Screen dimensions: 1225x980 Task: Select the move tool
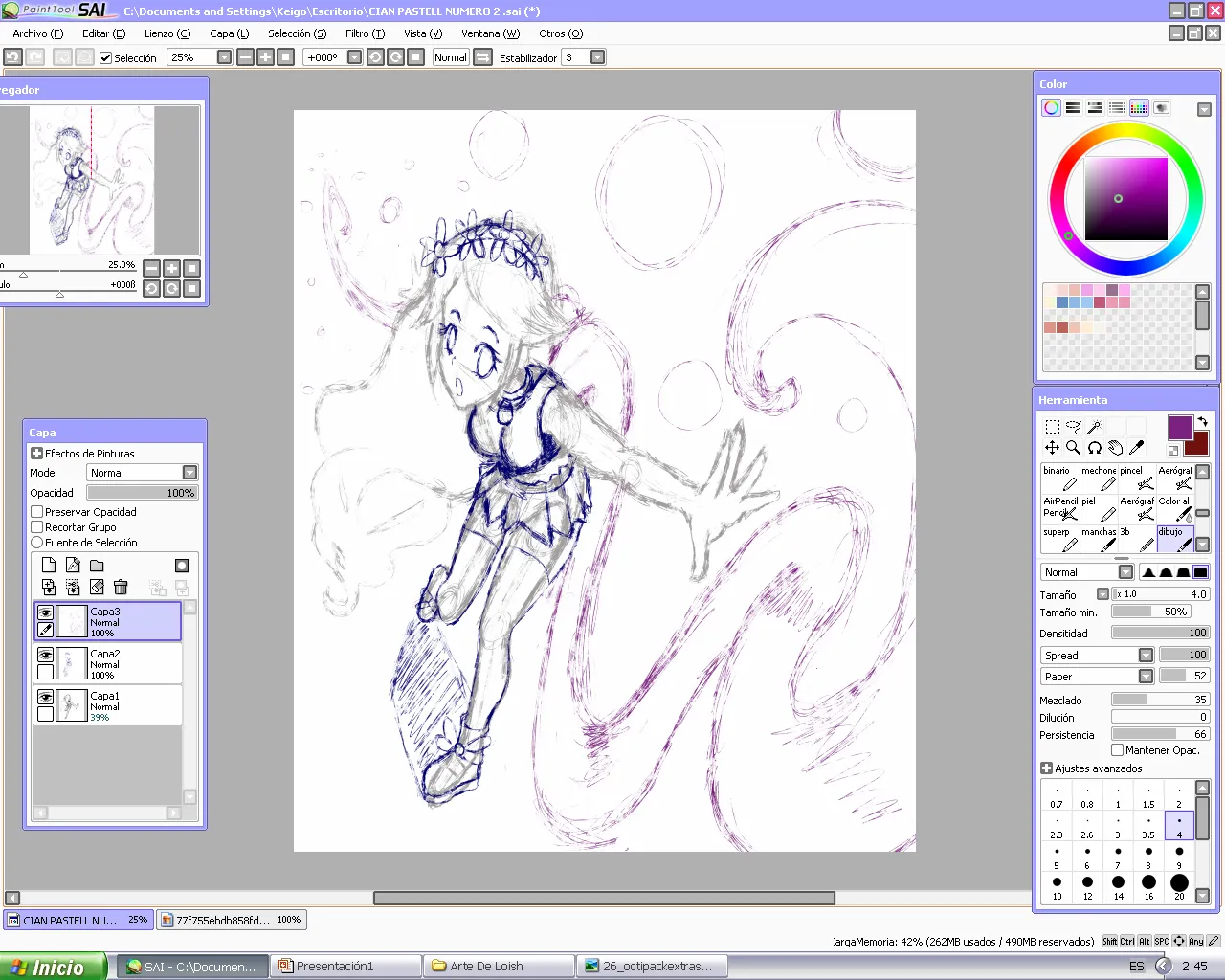tap(1052, 447)
